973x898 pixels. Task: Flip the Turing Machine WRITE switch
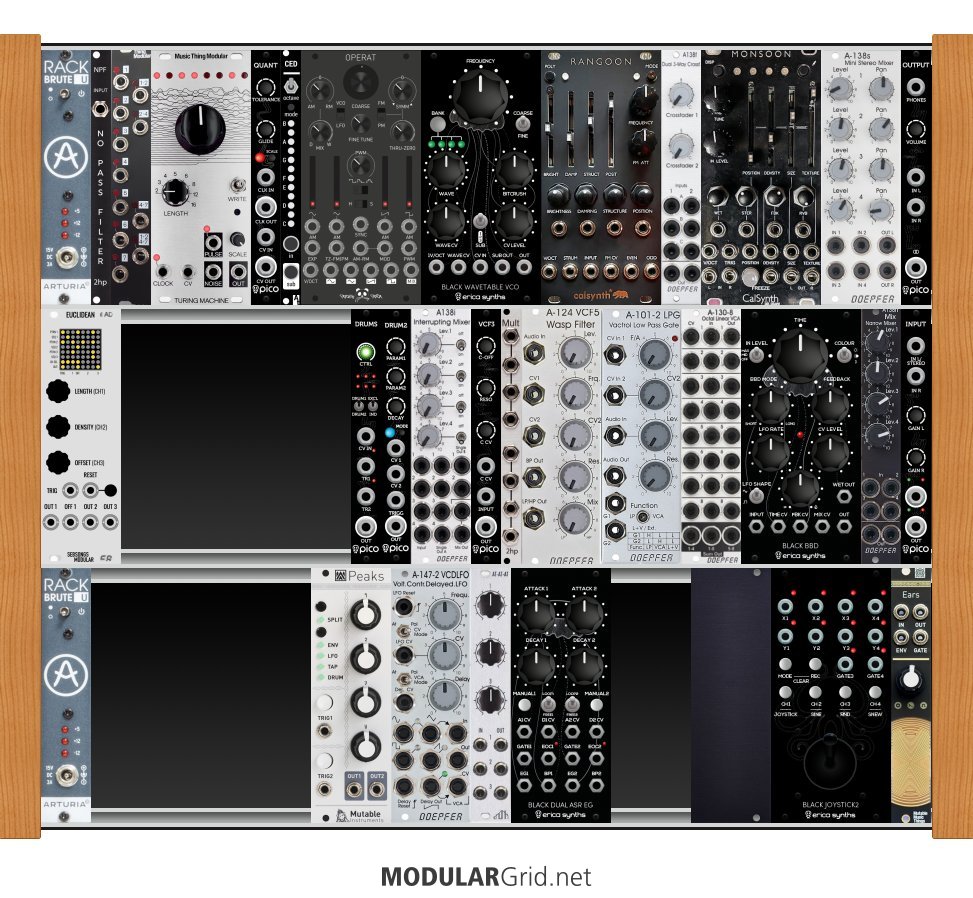point(236,186)
